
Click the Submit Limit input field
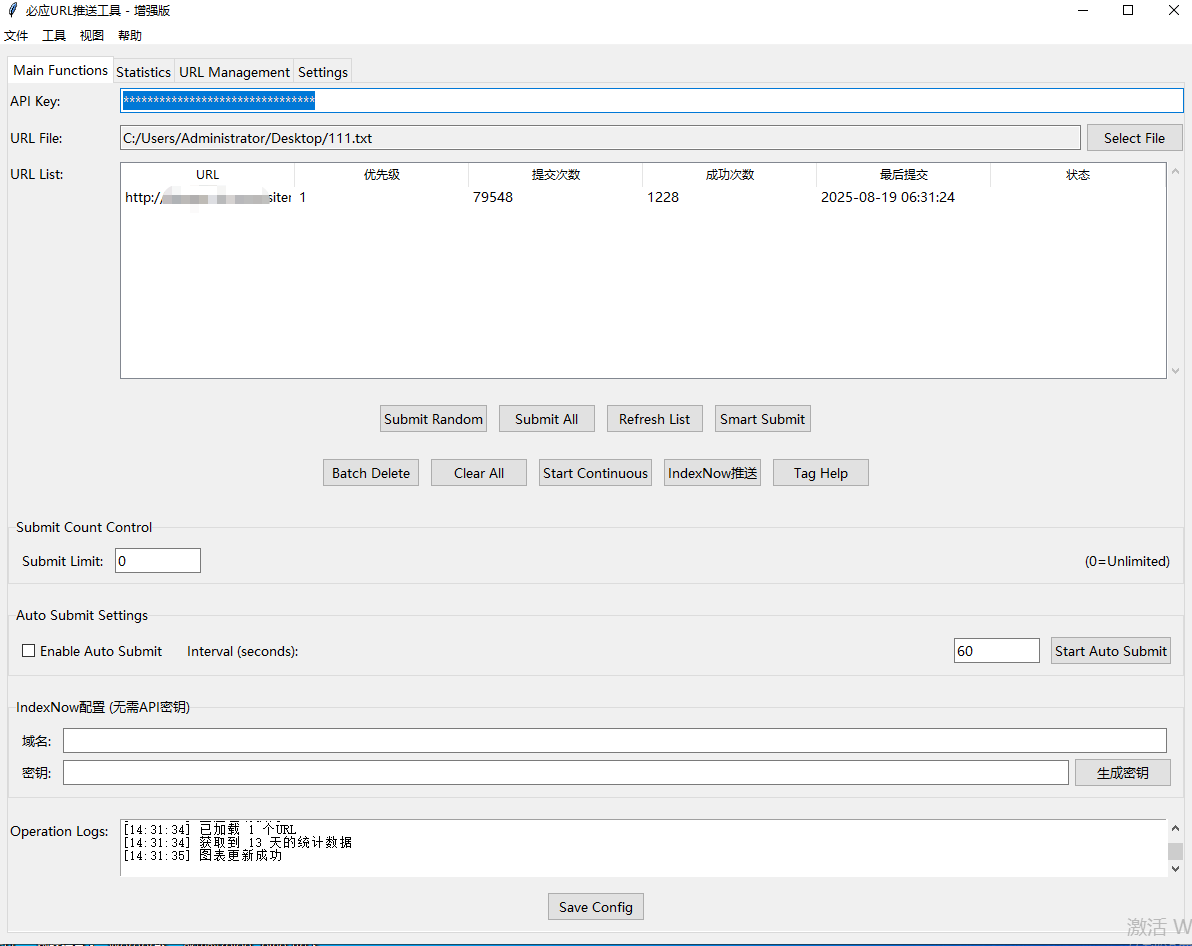158,560
